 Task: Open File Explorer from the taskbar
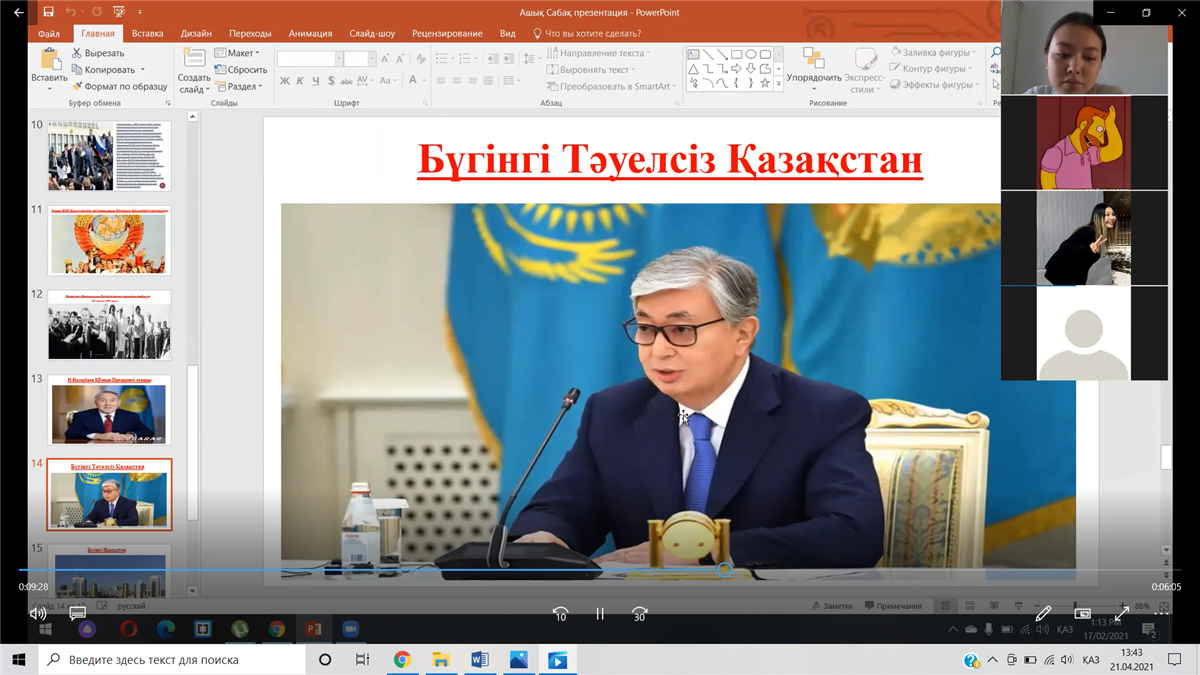[441, 660]
